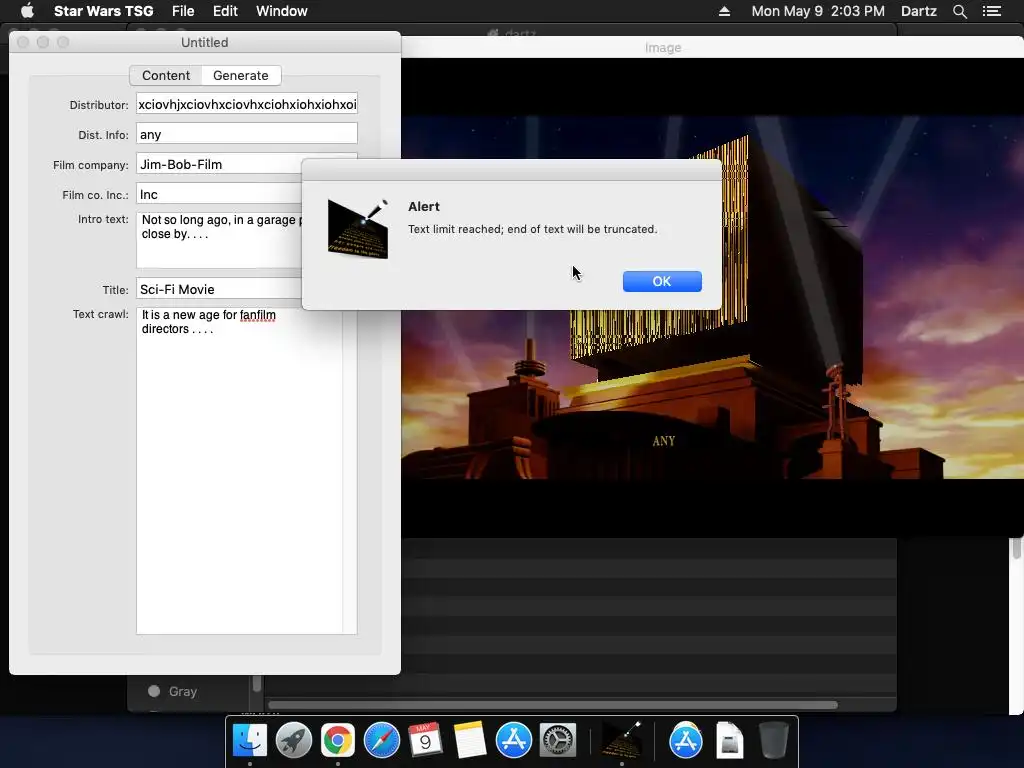Switch to the Content tab
Image resolution: width=1024 pixels, height=768 pixels.
(x=166, y=76)
